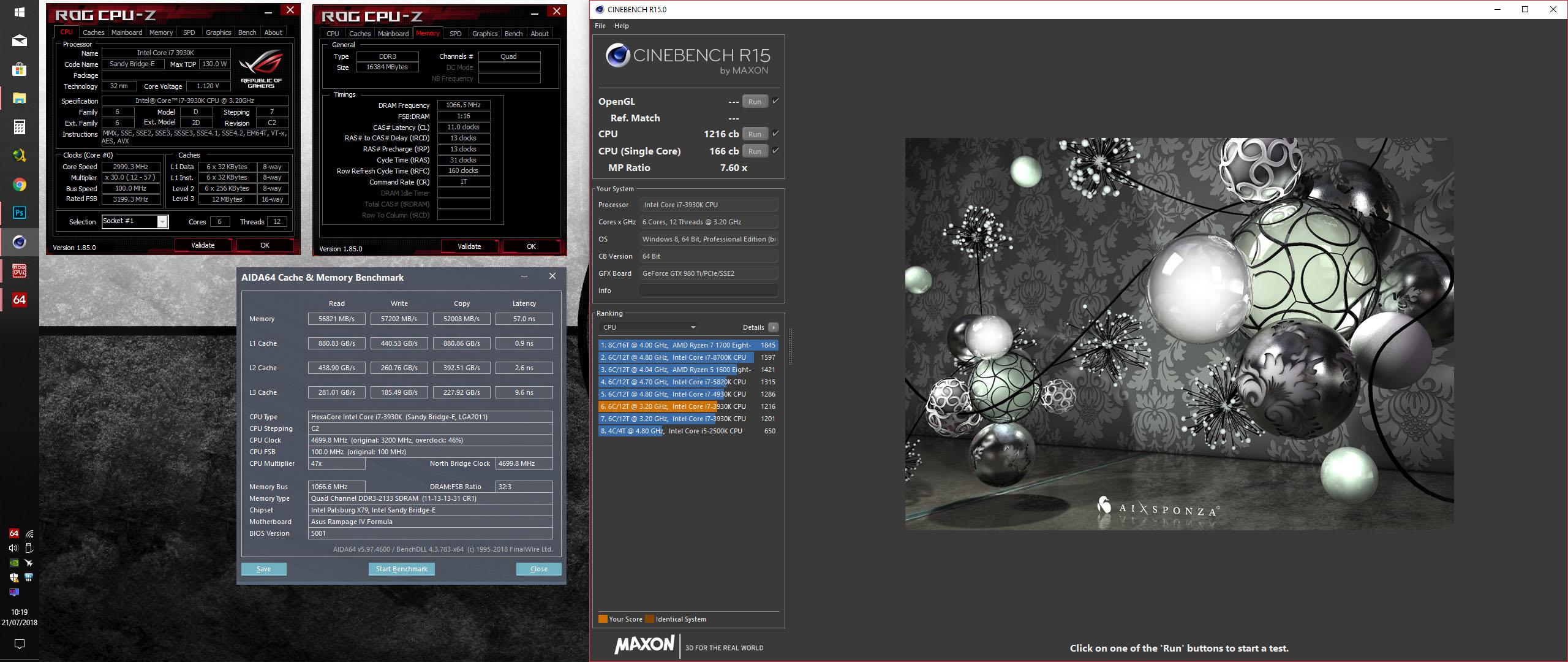Click the Info input field in Cinebench
This screenshot has width=1568, height=662.
pos(709,291)
